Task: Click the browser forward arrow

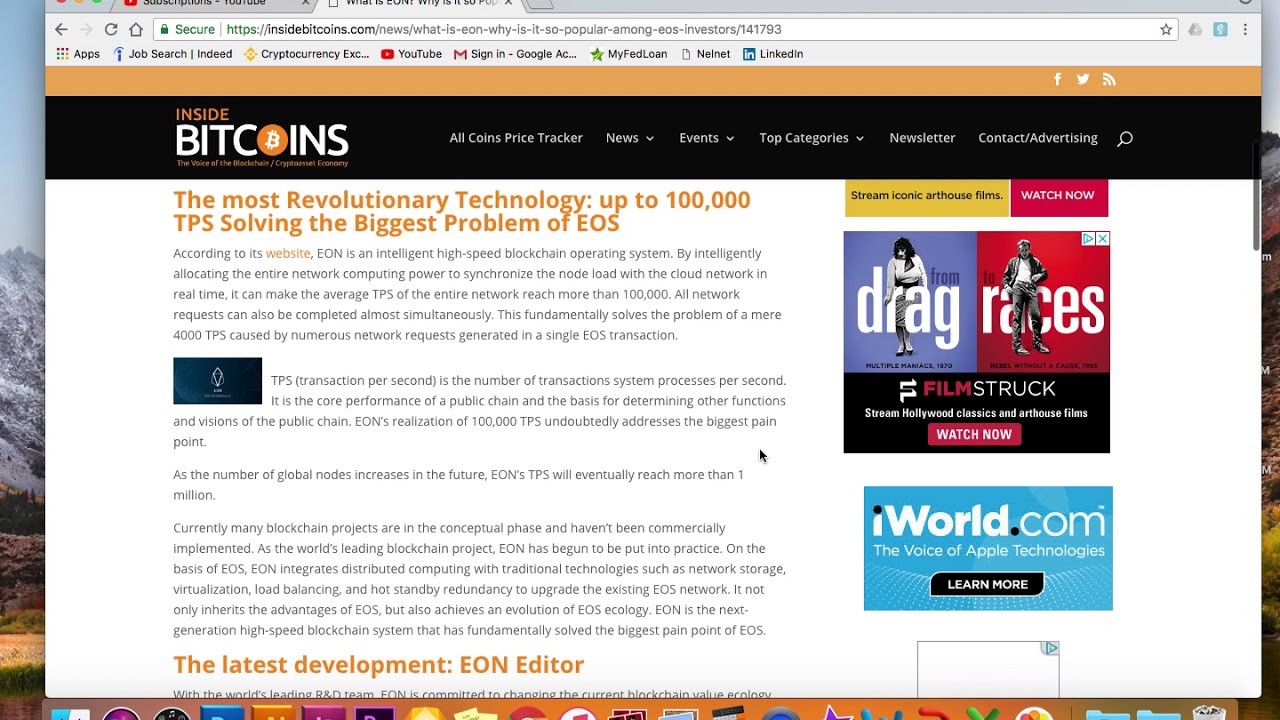Action: click(x=85, y=30)
